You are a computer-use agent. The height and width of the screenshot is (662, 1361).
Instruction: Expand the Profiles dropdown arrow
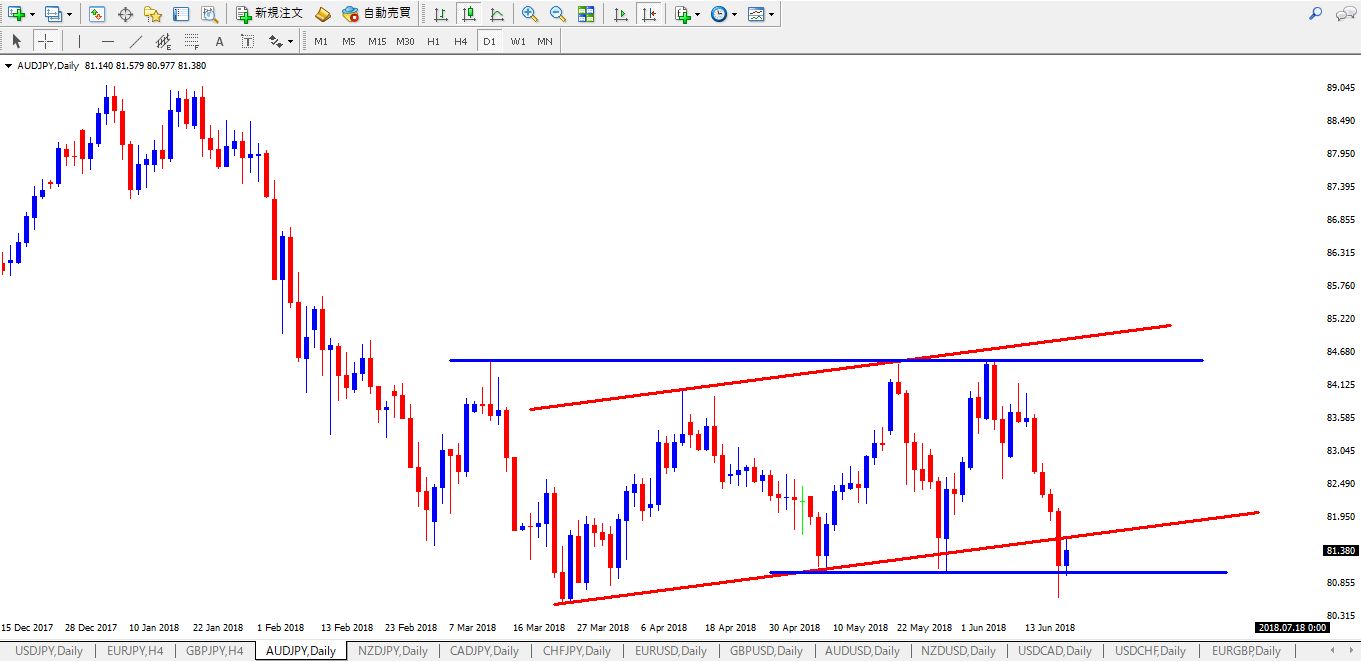click(x=69, y=14)
